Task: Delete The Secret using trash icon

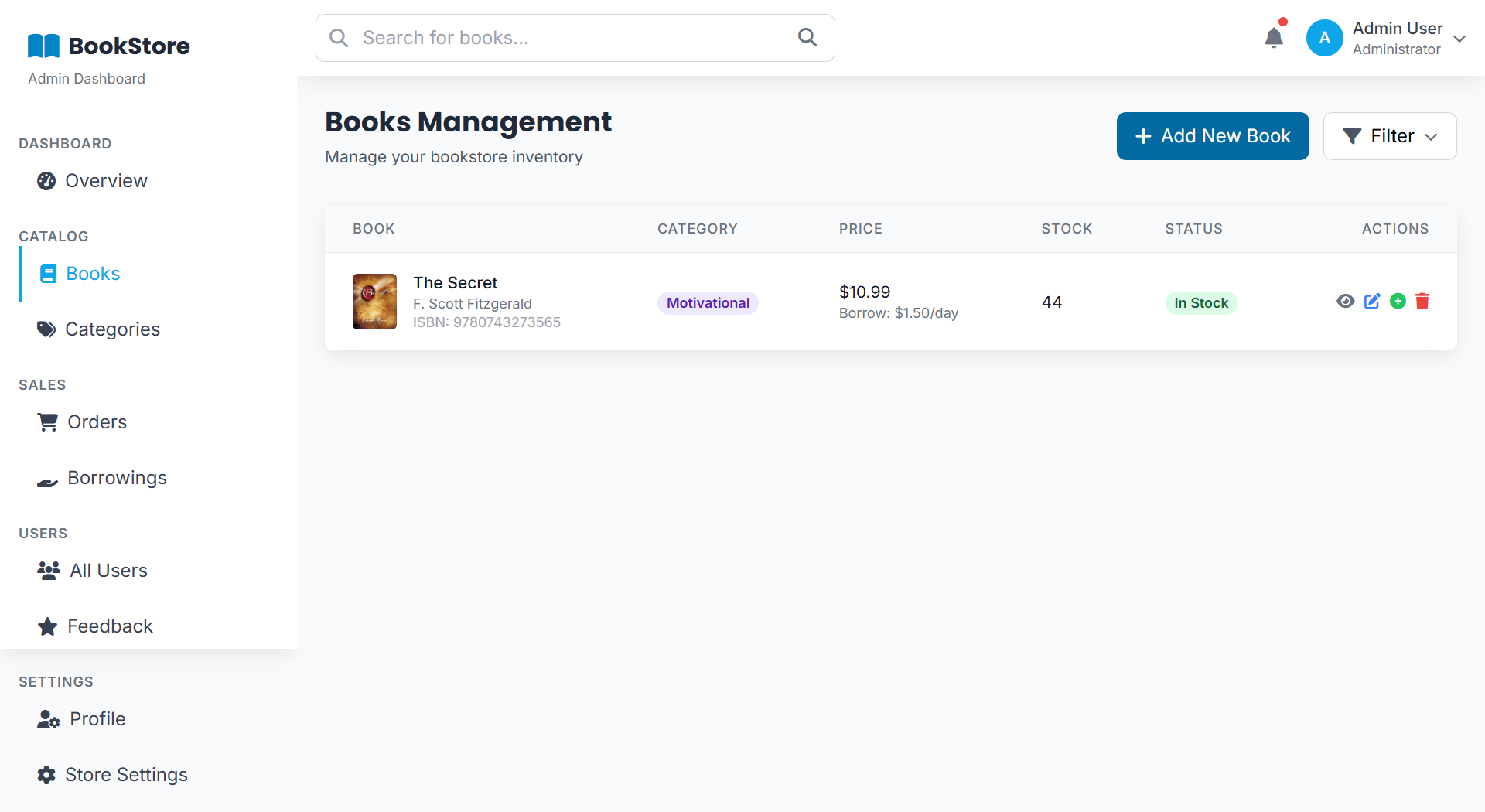Action: click(x=1422, y=302)
